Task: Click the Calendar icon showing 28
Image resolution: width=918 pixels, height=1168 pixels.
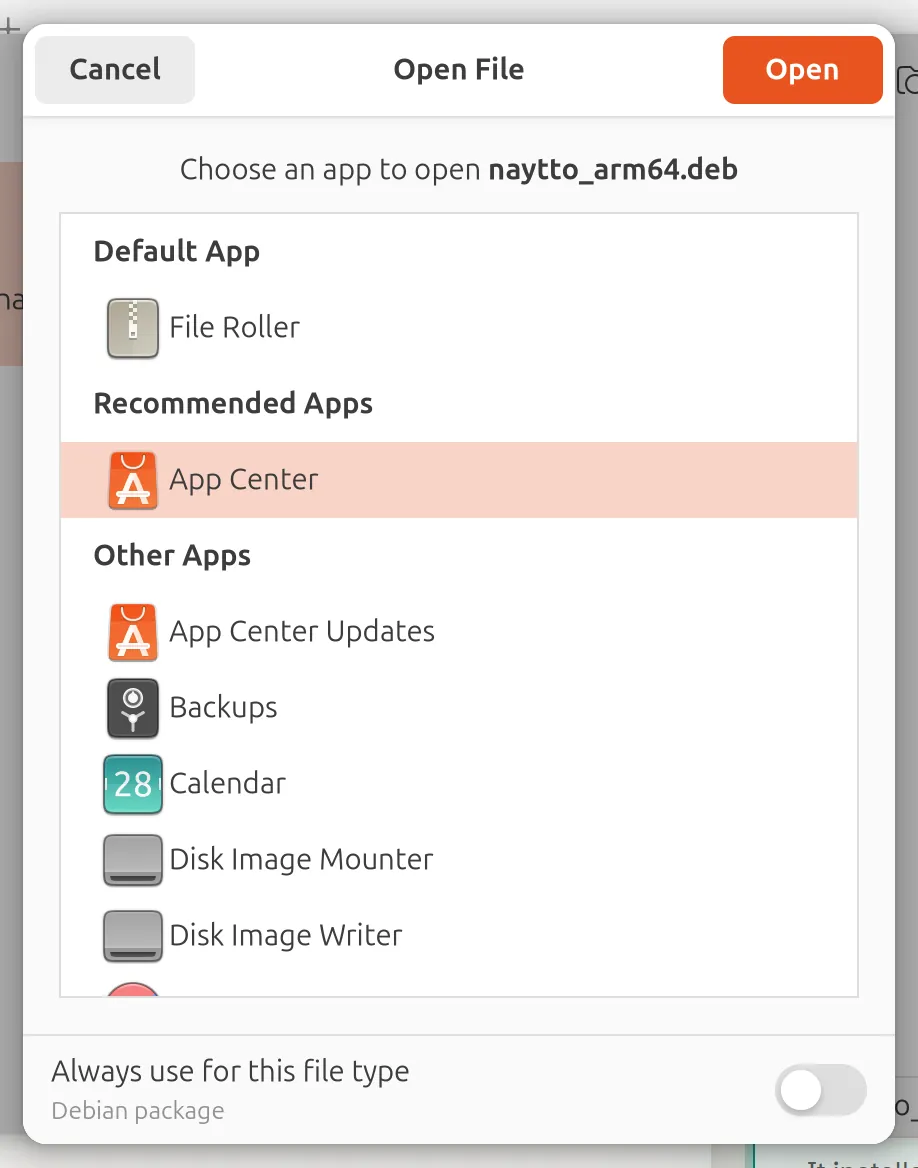Action: (133, 784)
